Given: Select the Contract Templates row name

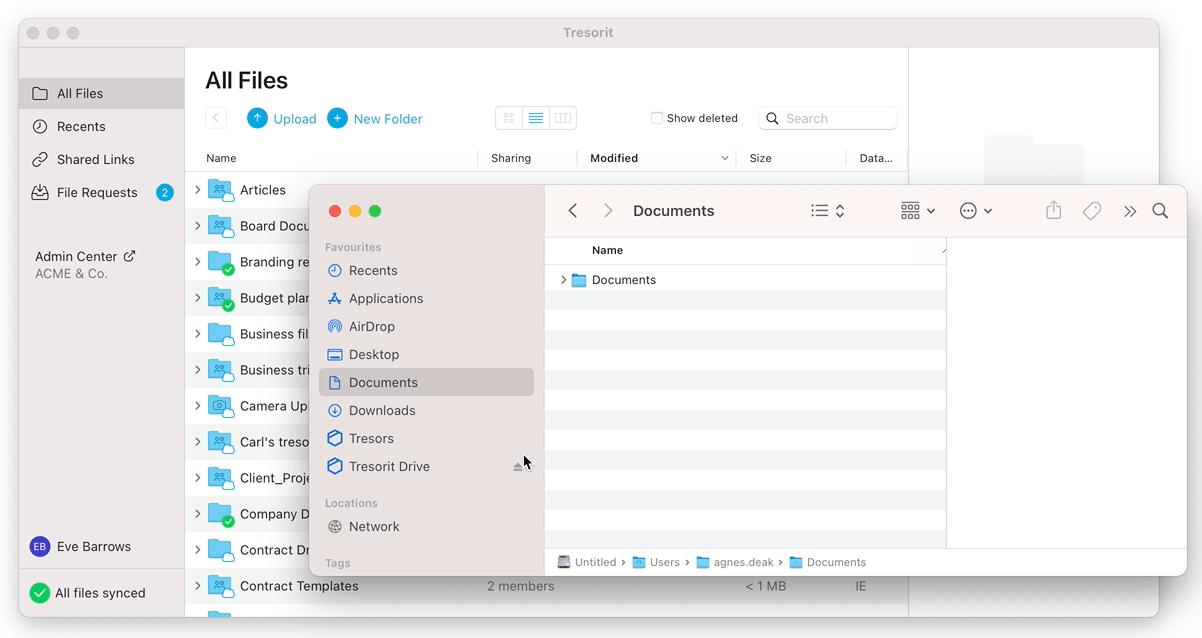Looking at the screenshot, I should tap(299, 586).
